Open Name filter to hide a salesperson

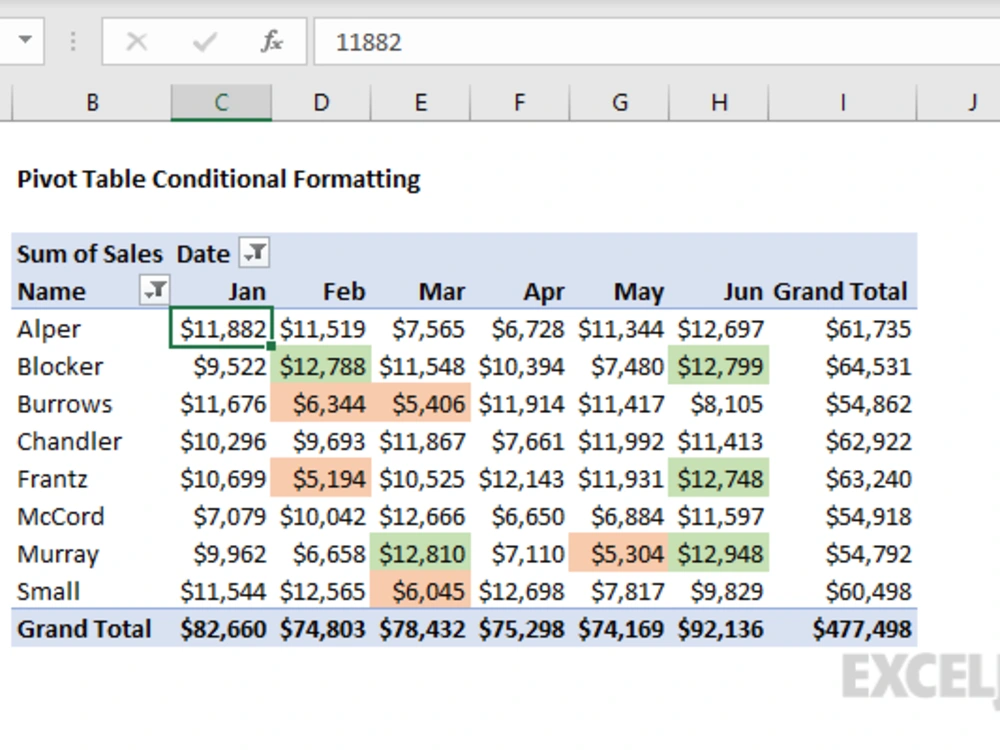(155, 291)
